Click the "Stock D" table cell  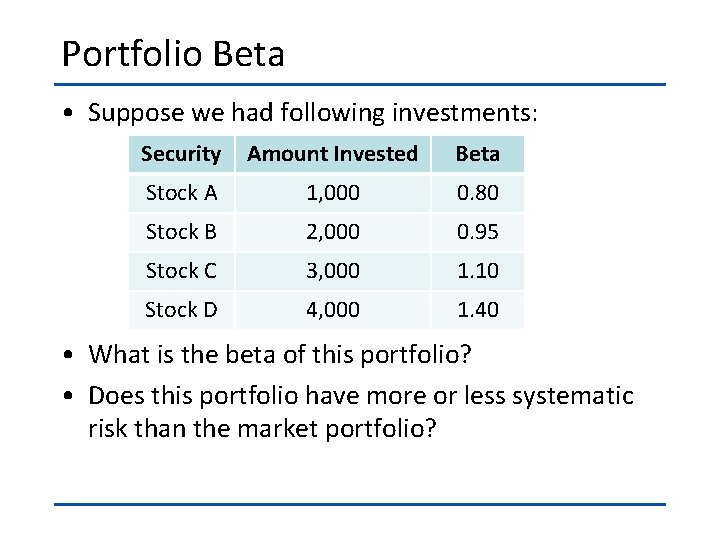[x=181, y=309]
